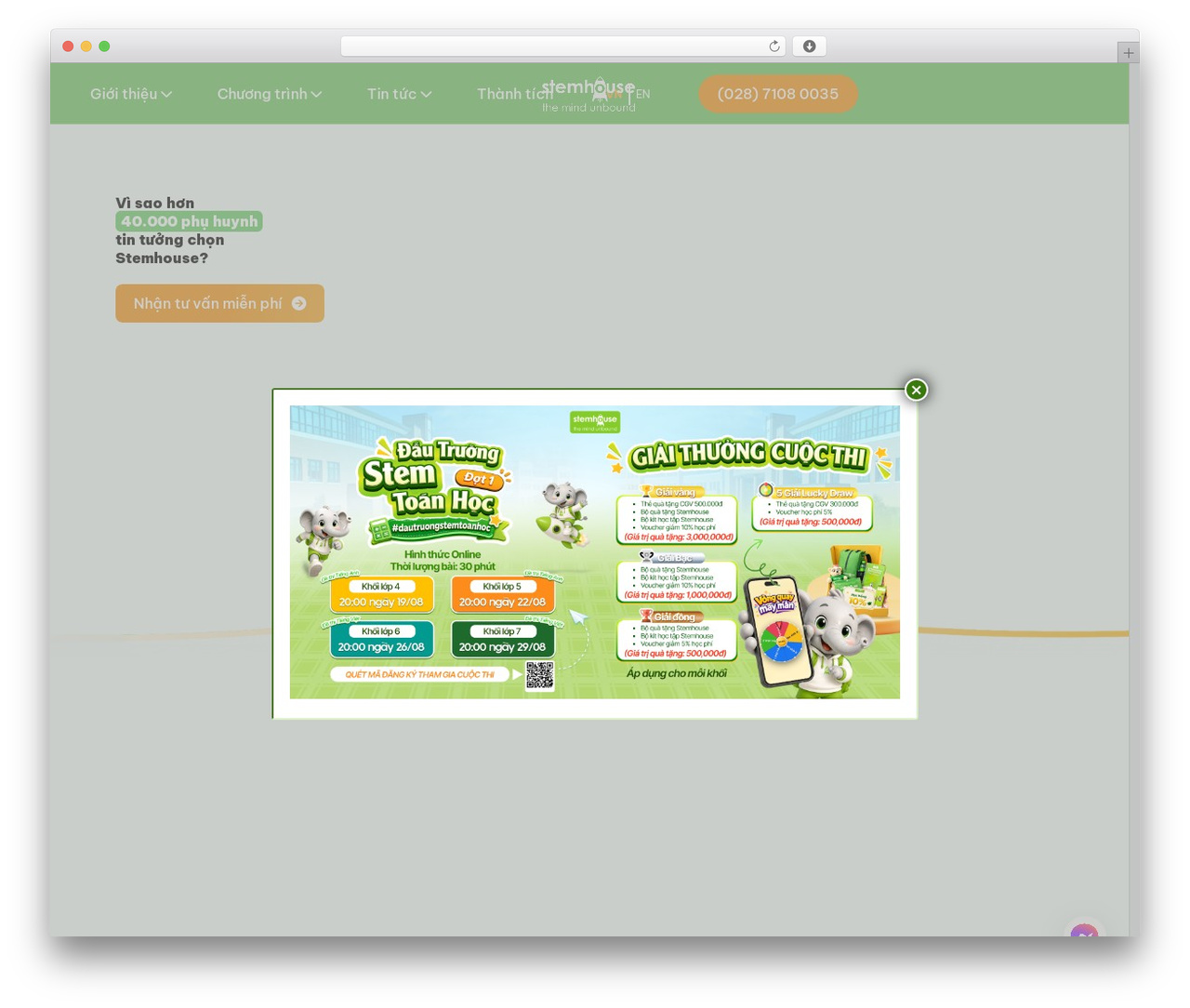1190x1008 pixels.
Task: Expand the Chương trình menu chevron
Action: [316, 94]
